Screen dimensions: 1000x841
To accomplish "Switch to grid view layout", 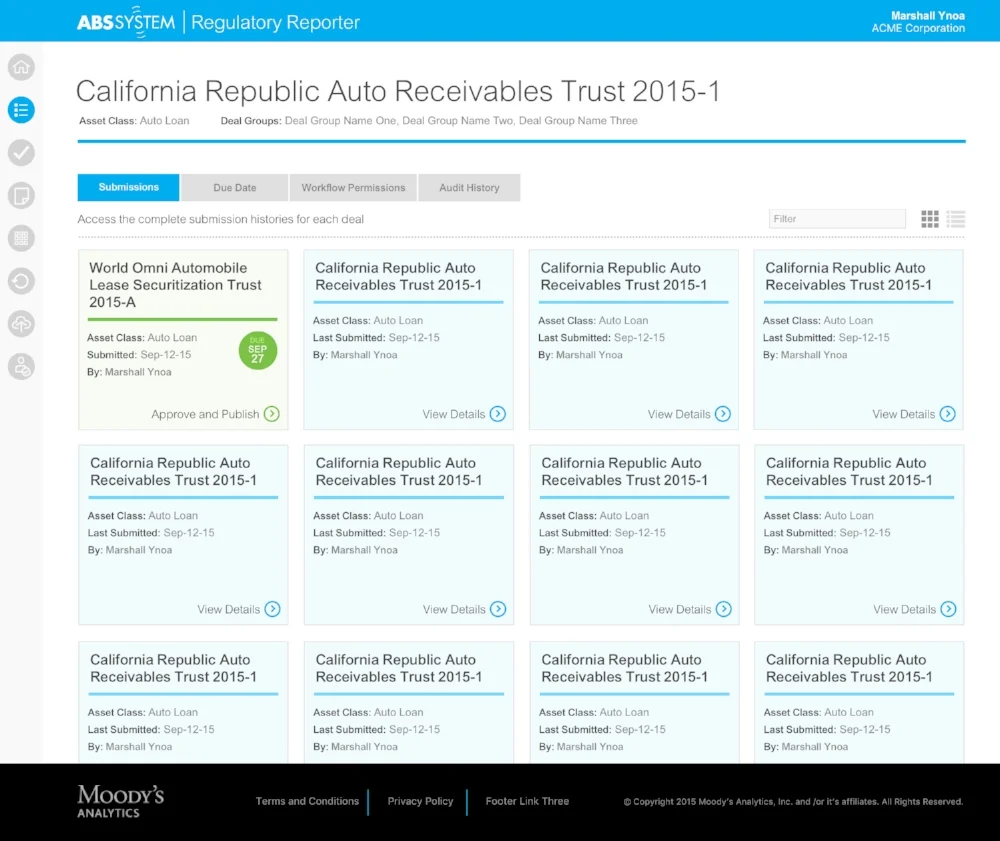I will (x=930, y=219).
